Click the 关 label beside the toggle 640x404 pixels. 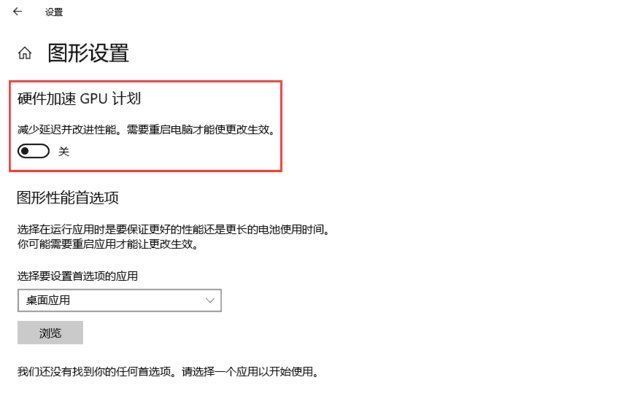[64, 152]
